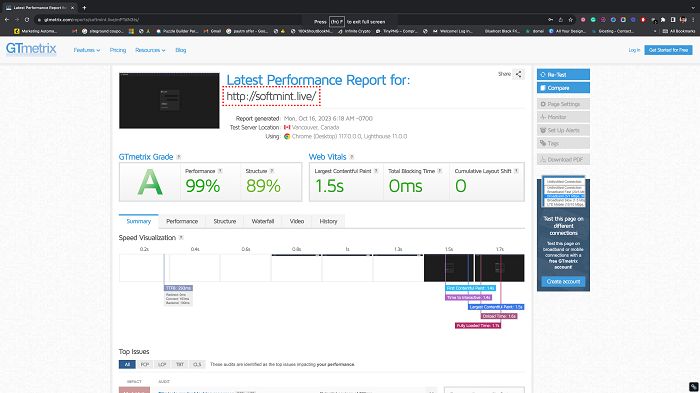Open the Extensions puzzle icon
Image resolution: width=700 pixels, height=393 pixels.
pos(663,20)
